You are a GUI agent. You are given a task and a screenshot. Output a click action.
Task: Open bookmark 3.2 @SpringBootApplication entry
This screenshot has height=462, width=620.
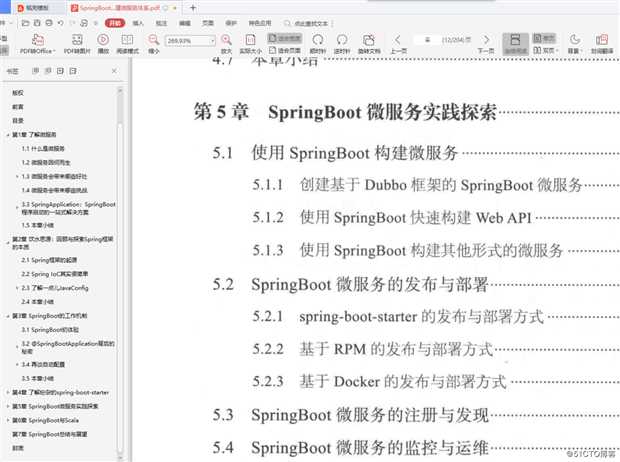click(x=68, y=347)
